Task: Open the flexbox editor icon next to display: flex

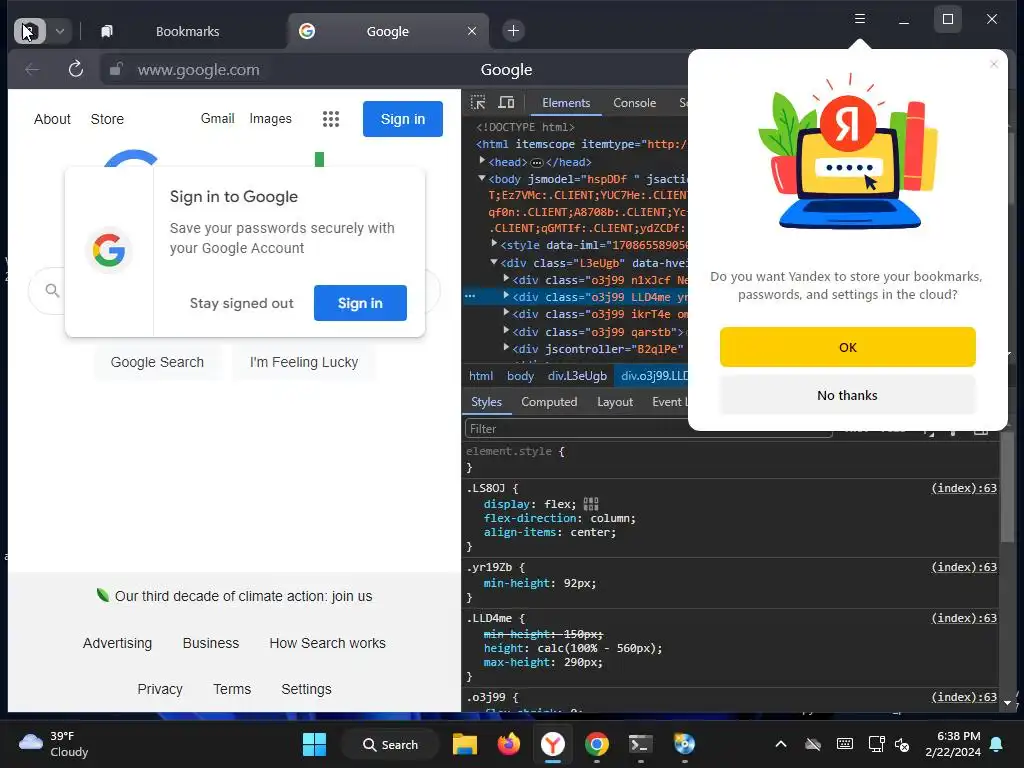Action: (591, 504)
